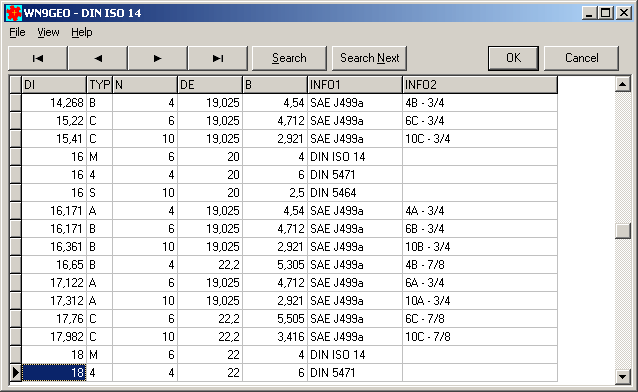This screenshot has height=392, width=638.
Task: Click INFO2 cell '4B - 7/8'
Action: (480, 265)
